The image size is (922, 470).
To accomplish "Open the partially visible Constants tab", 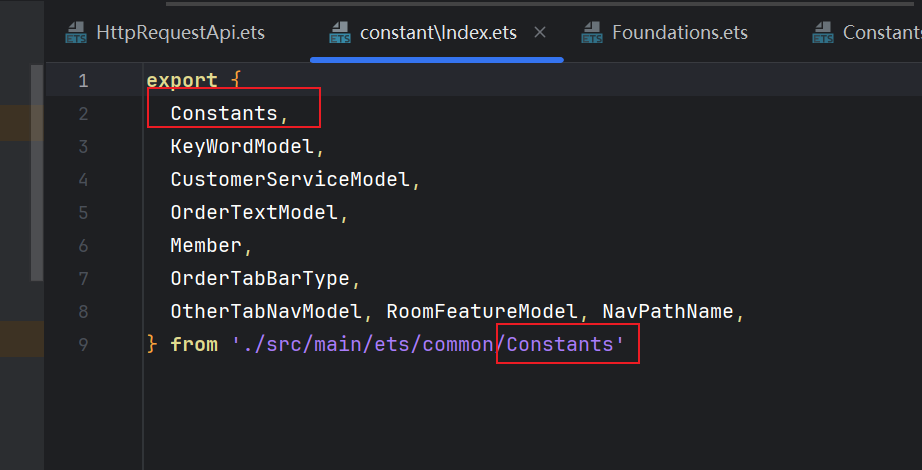I will point(880,33).
